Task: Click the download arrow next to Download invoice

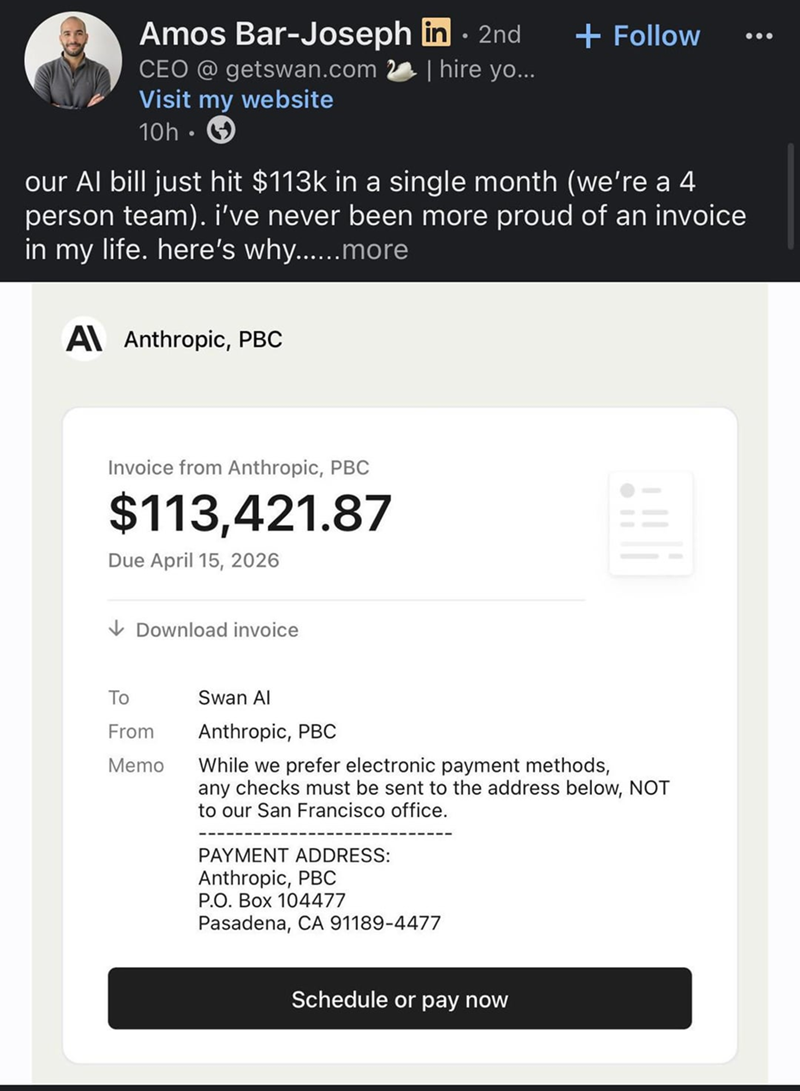Action: 118,630
